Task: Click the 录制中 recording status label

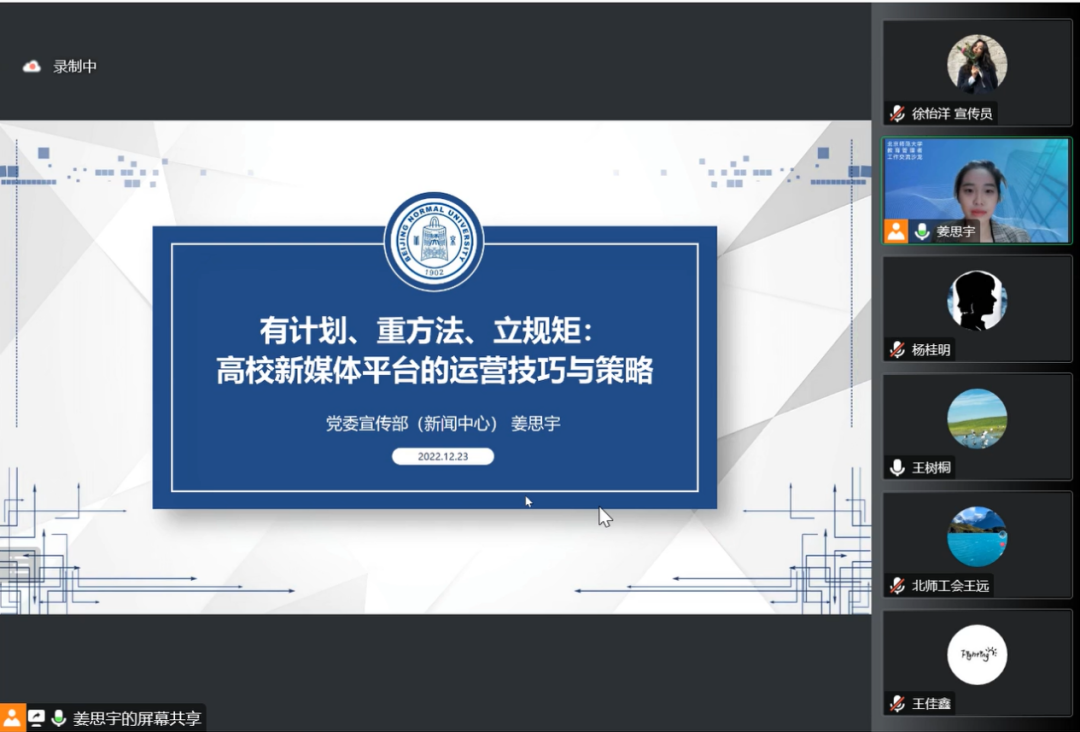Action: pos(75,67)
